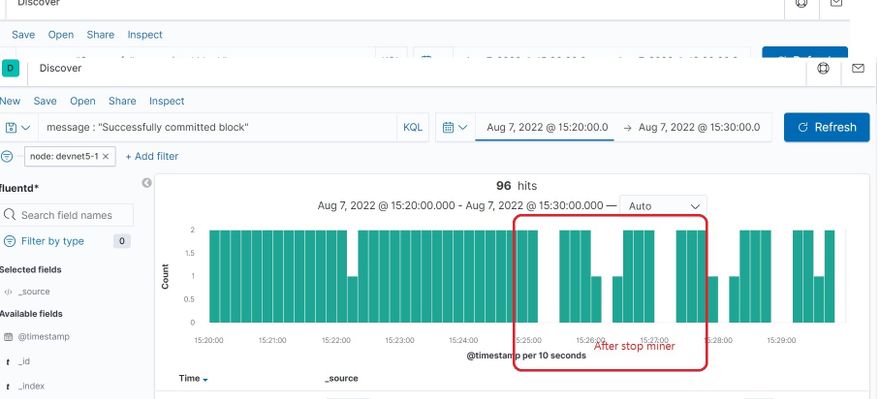The height and width of the screenshot is (399, 880).
Task: Click the green D space avatar icon
Action: tap(11, 68)
